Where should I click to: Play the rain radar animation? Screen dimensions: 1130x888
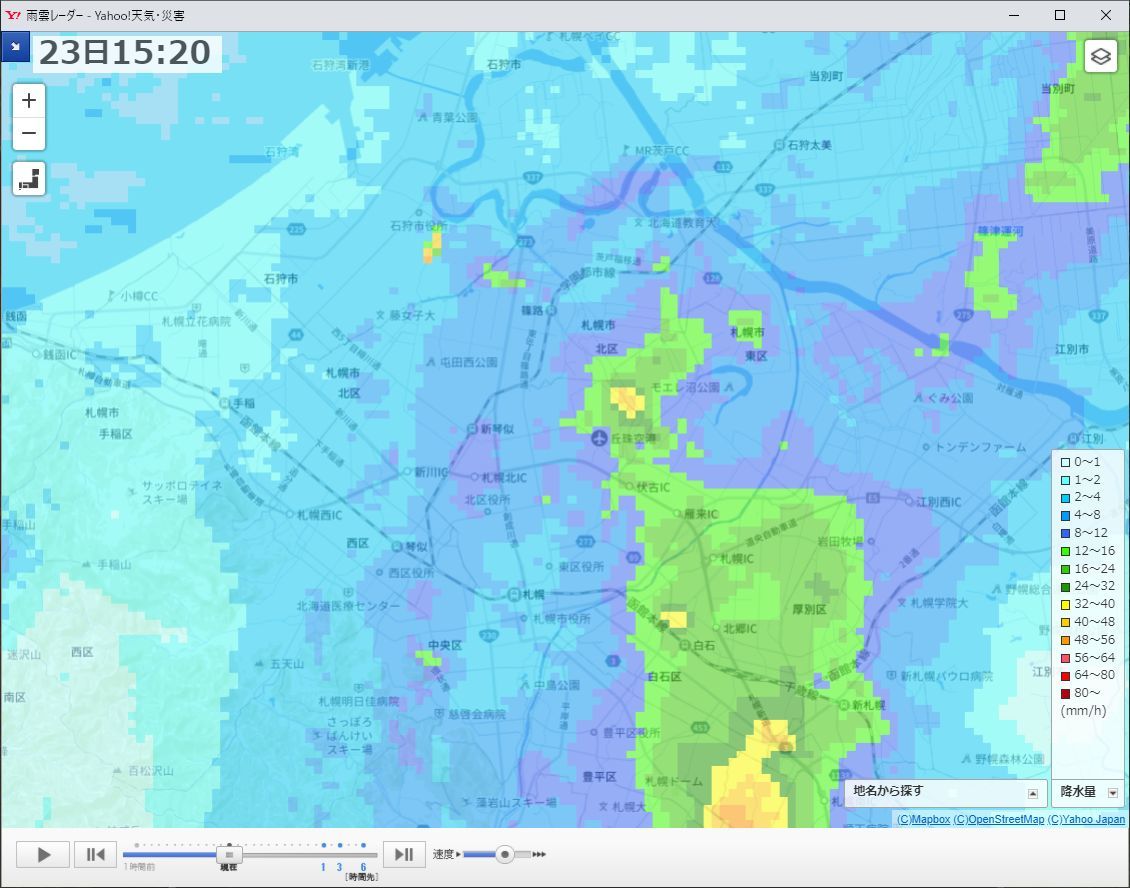(43, 855)
